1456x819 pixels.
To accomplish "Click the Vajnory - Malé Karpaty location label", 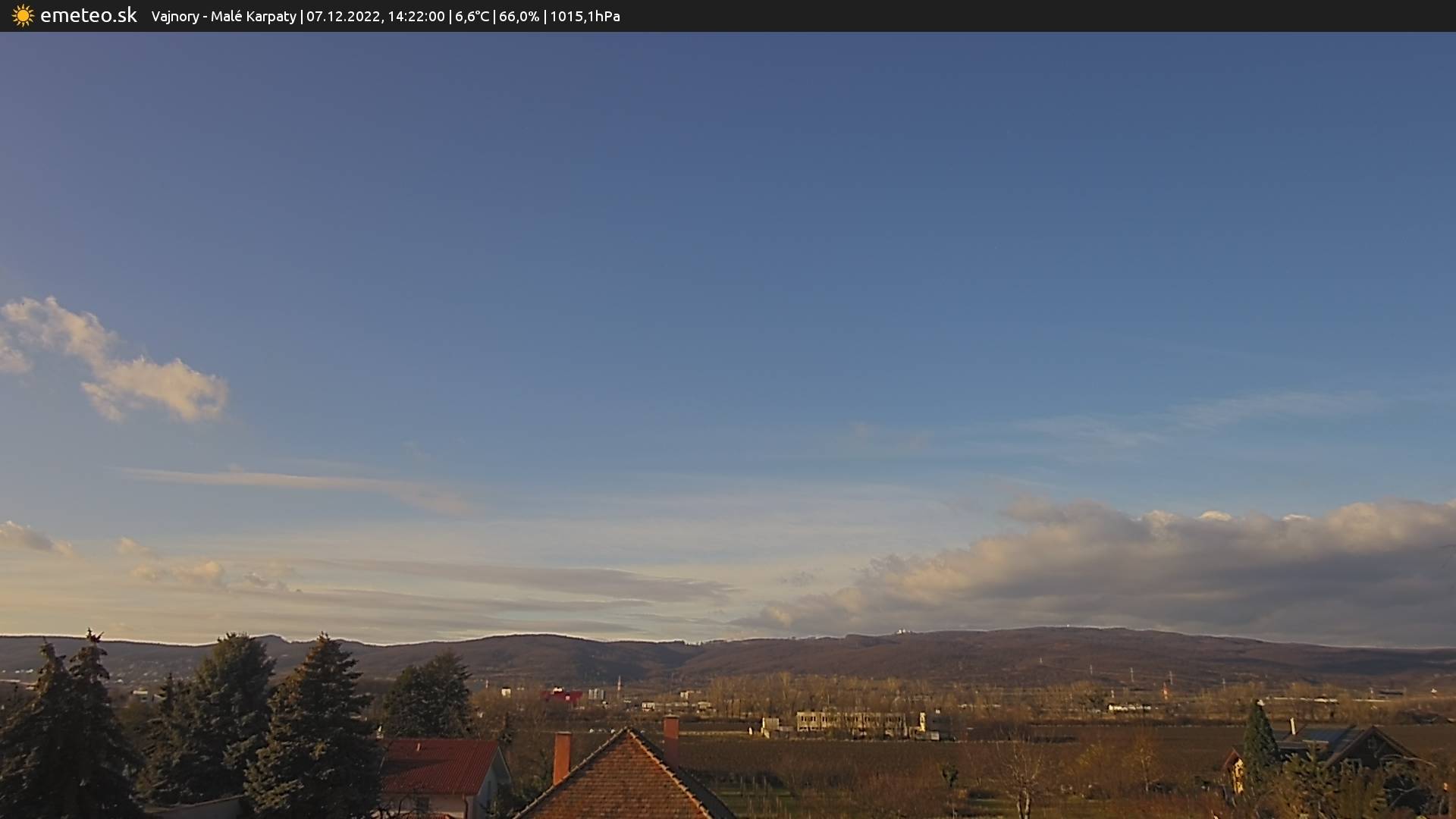I will click(x=224, y=17).
